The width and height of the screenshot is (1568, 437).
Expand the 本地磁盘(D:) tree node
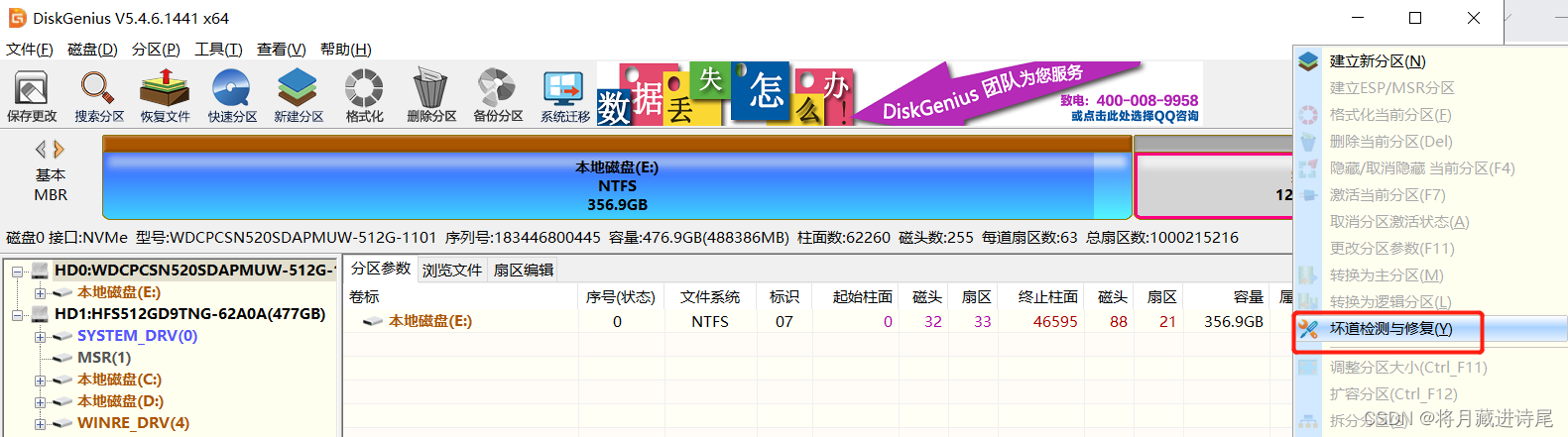(x=40, y=402)
